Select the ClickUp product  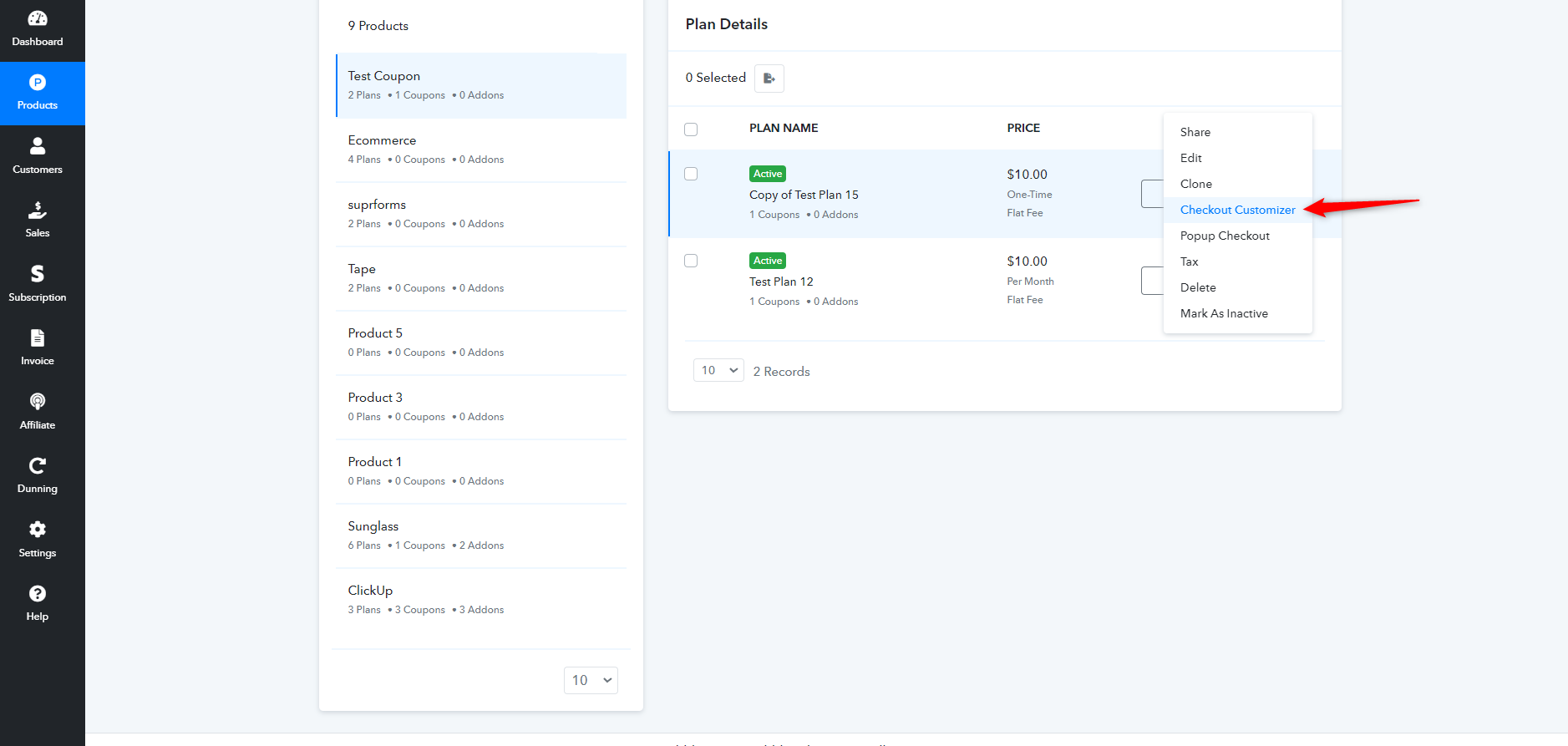click(x=481, y=600)
